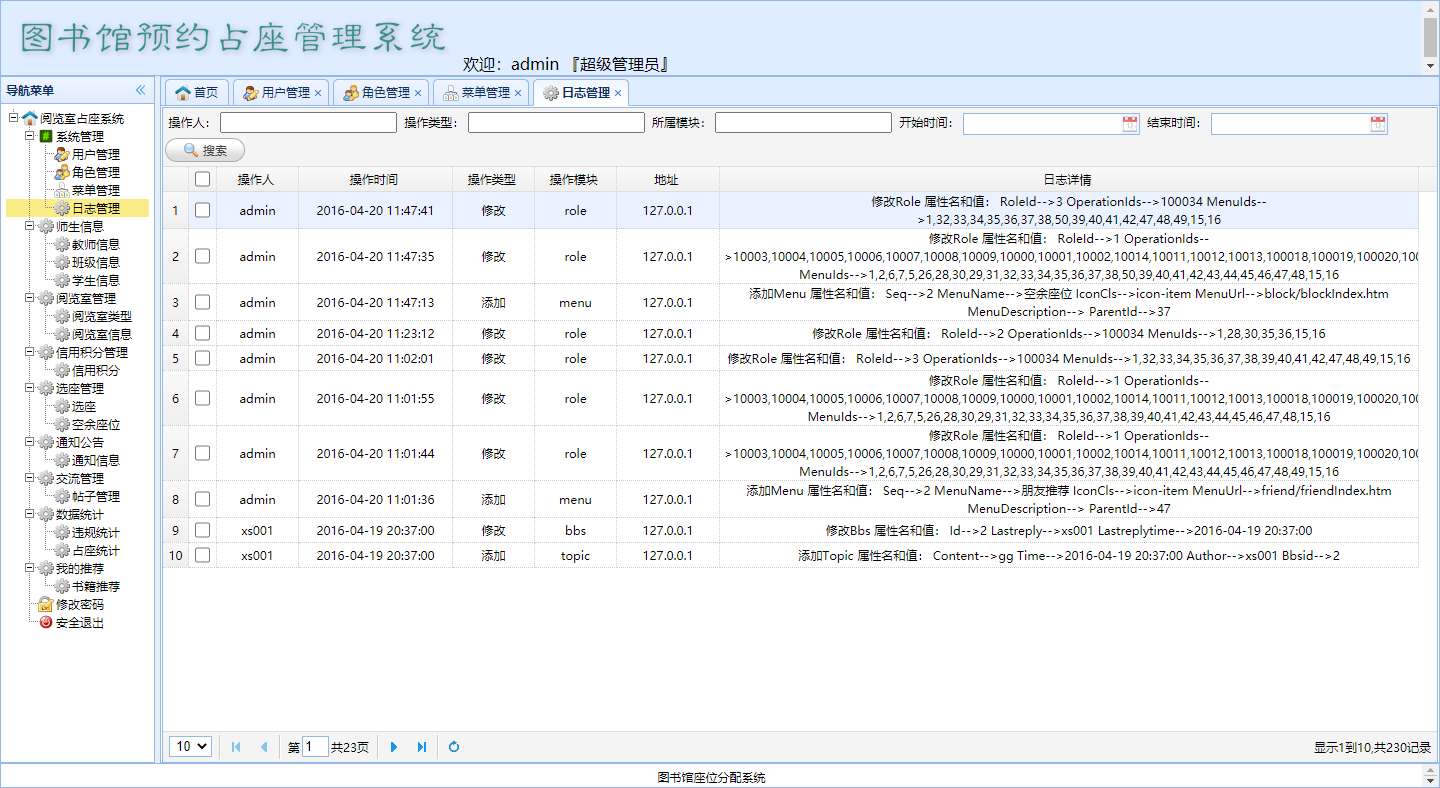The width and height of the screenshot is (1440, 788).
Task: Open 角色管理 in navigation tree
Action: coord(95,173)
